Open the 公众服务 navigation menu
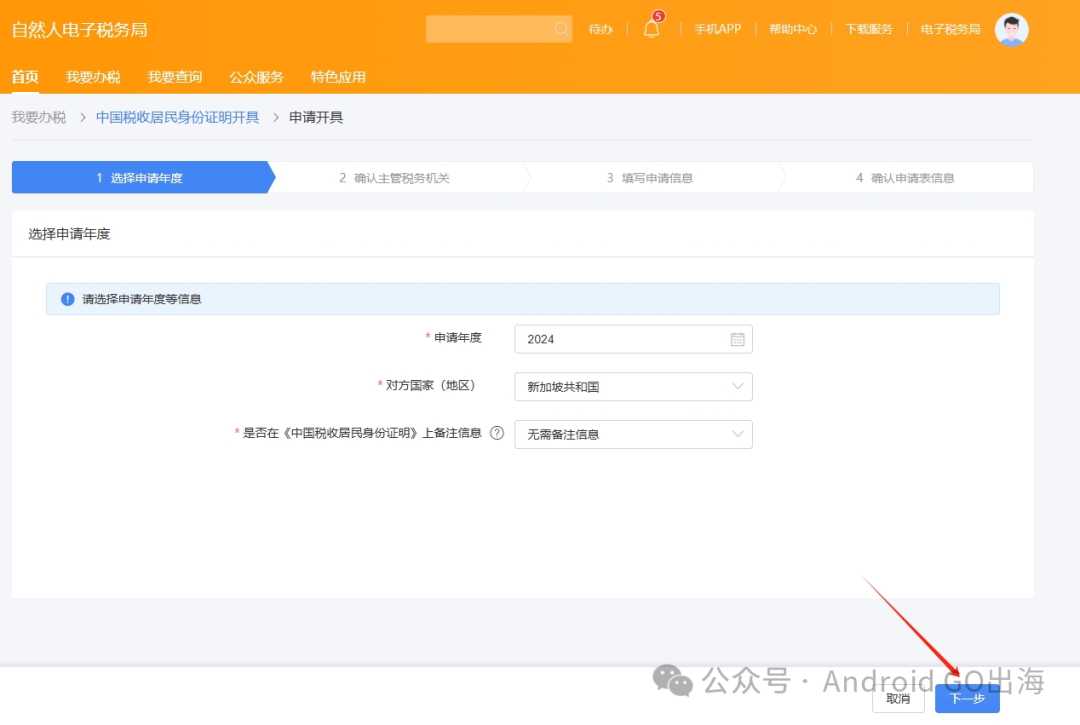This screenshot has width=1080, height=725. pyautogui.click(x=258, y=76)
